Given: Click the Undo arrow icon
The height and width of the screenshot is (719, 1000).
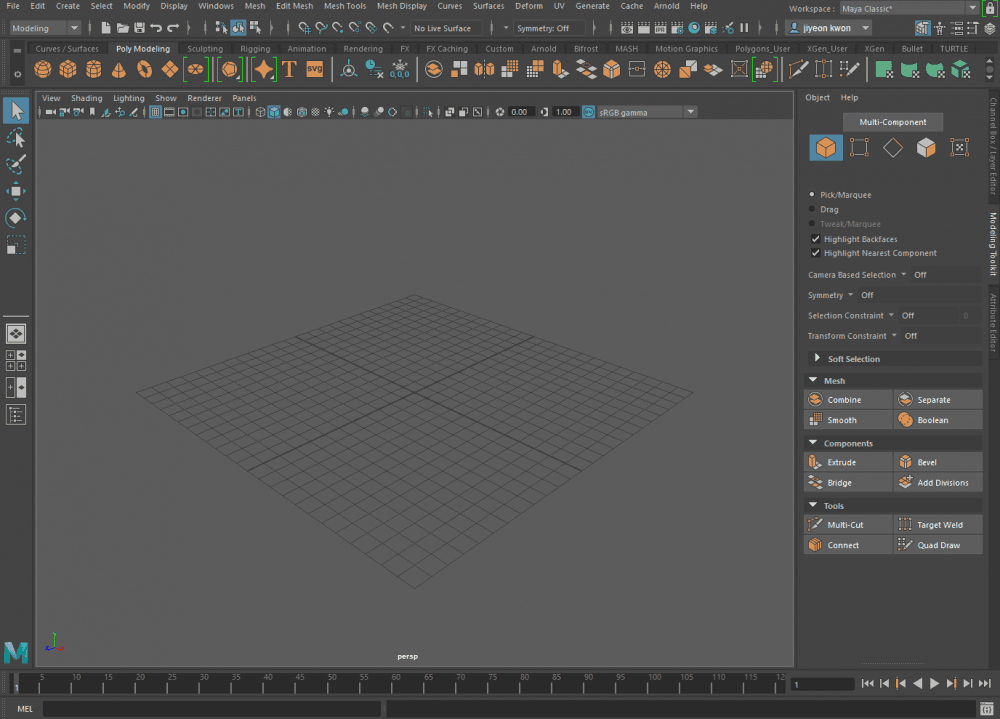Looking at the screenshot, I should tap(156, 28).
